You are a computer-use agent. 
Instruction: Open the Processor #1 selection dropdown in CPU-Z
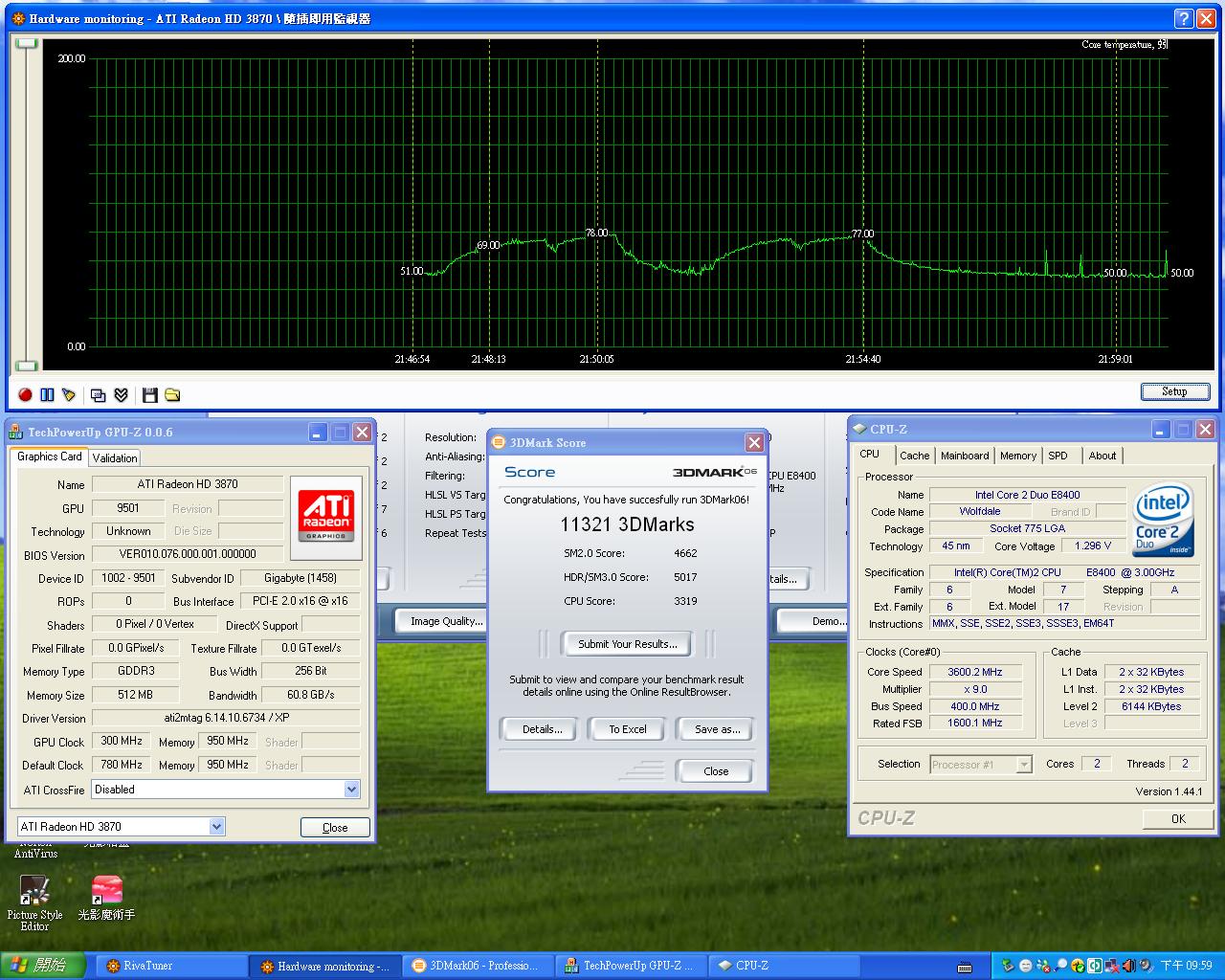pyautogui.click(x=1024, y=764)
